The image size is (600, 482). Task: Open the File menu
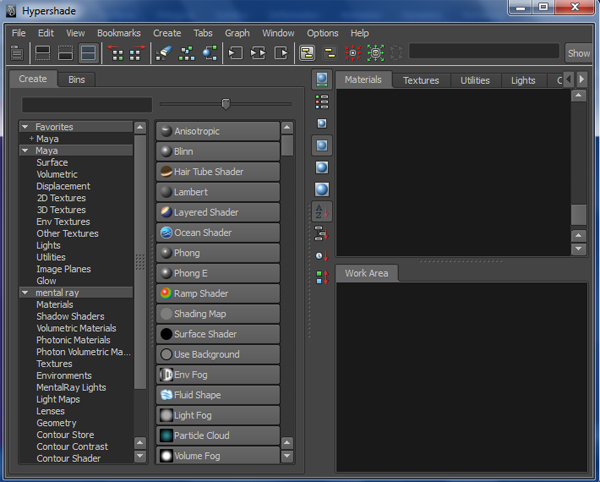(x=18, y=33)
